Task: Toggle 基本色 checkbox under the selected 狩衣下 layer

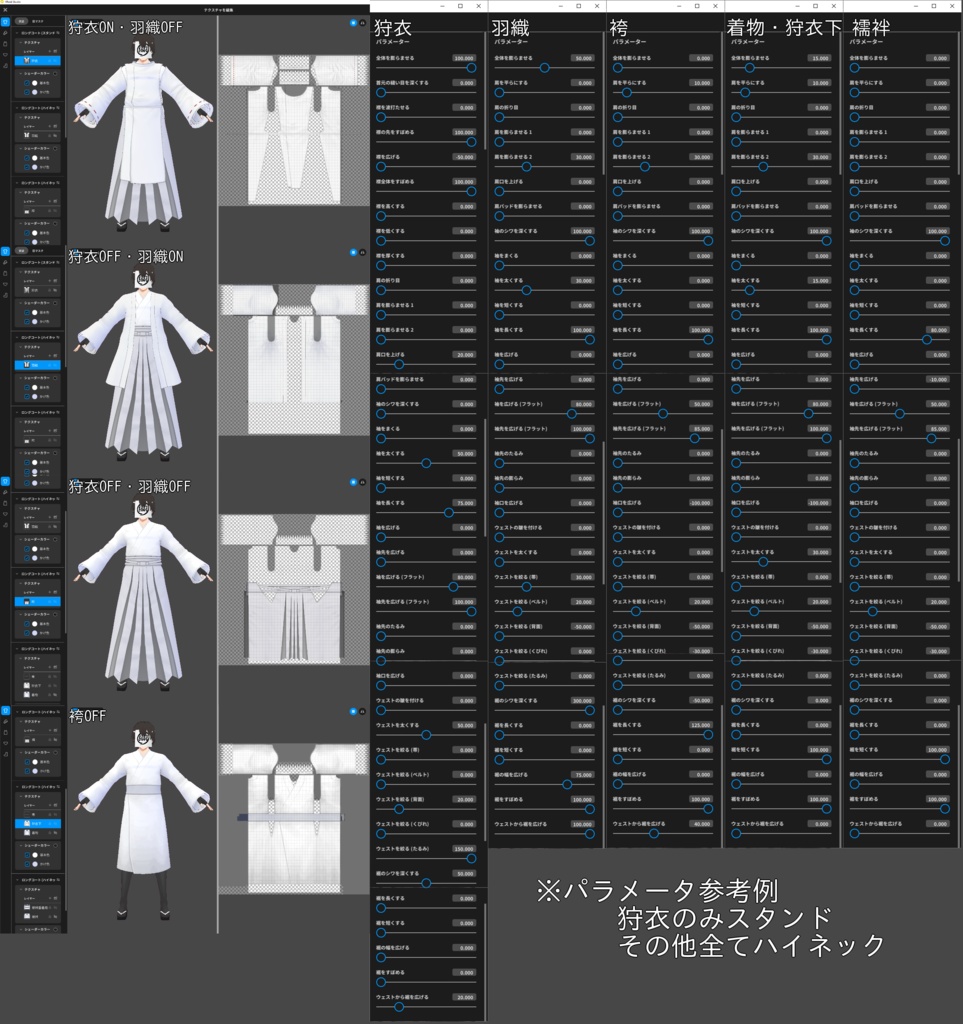Action: pyautogui.click(x=27, y=855)
